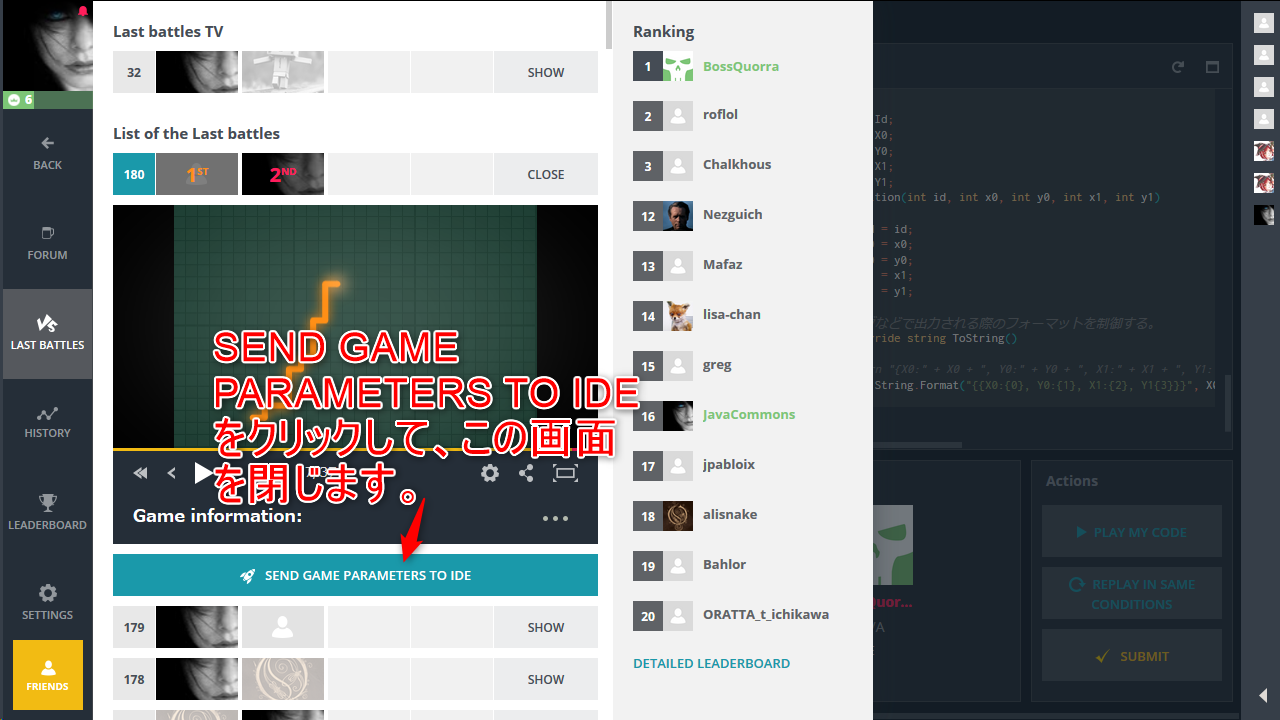Click the IDE code editor refresh icon

(x=1178, y=67)
